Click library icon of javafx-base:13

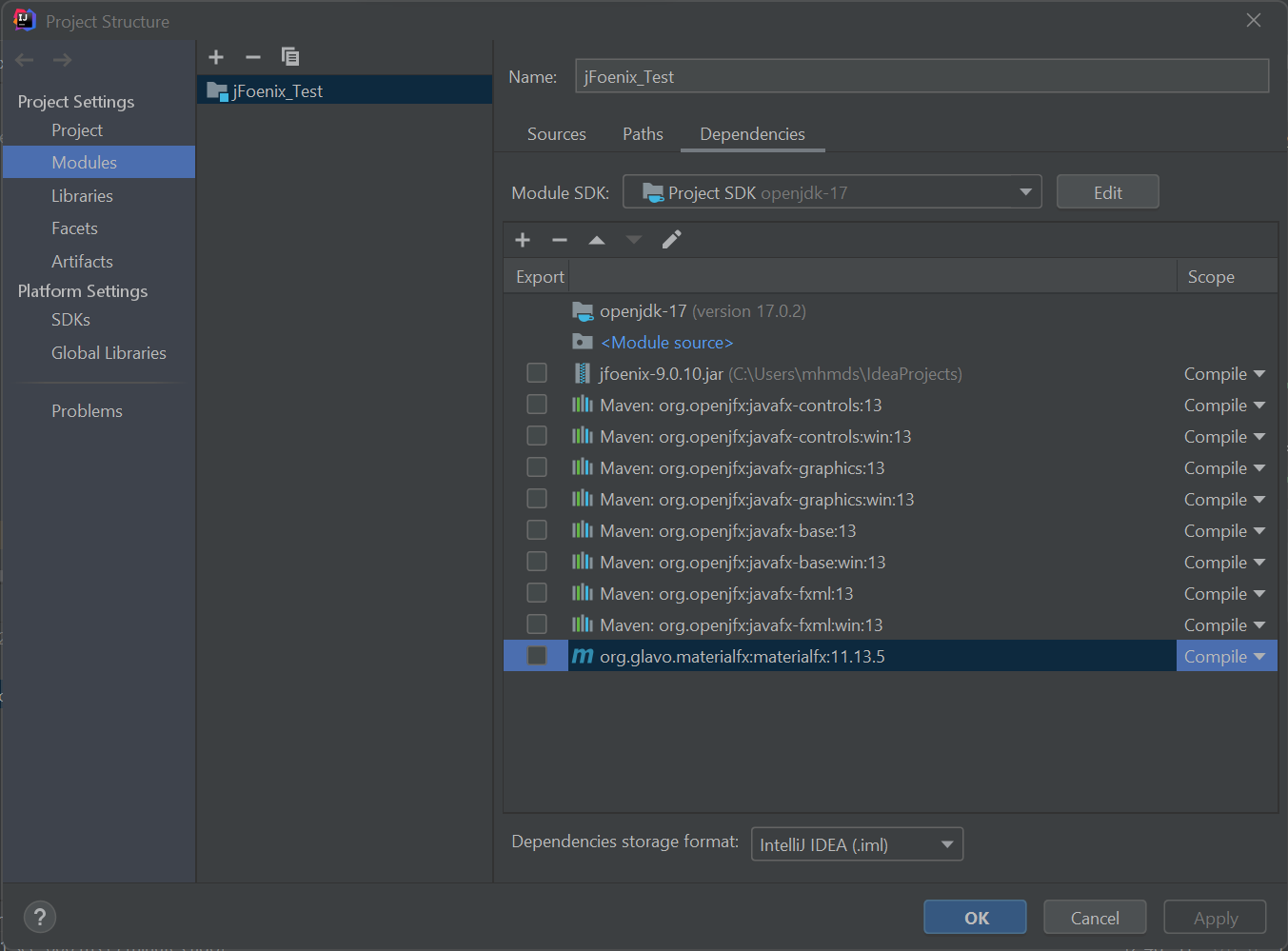[x=583, y=530]
